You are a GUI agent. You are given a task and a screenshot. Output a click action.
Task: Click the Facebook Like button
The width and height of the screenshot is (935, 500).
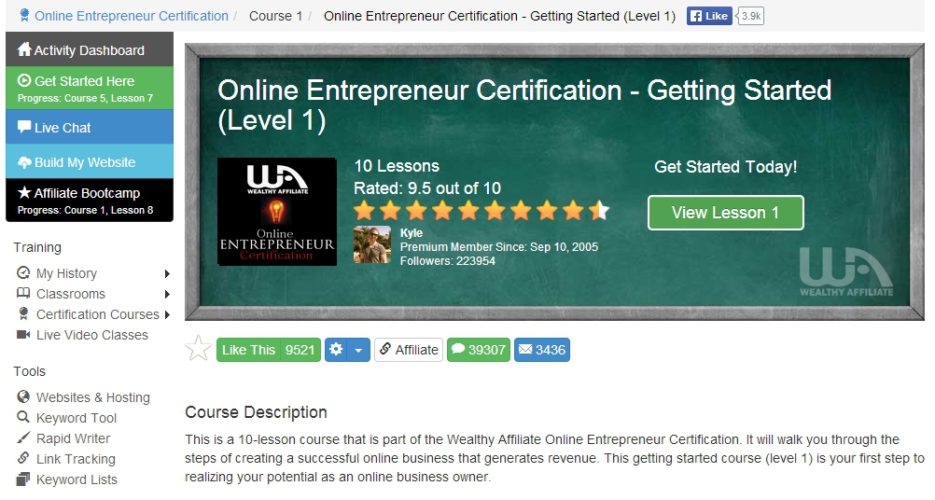point(709,16)
